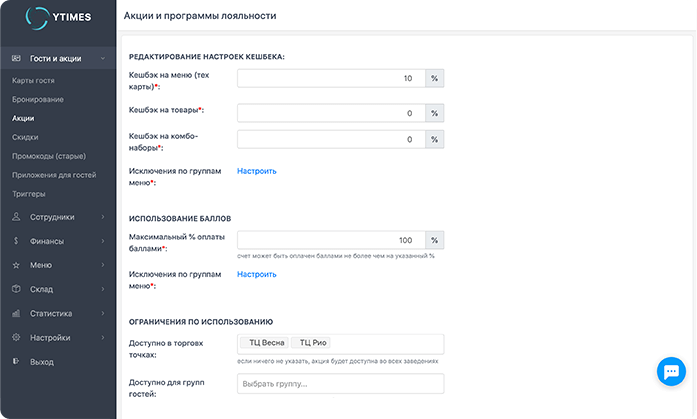Click the Настройки gear icon
This screenshot has width=697, height=419.
[x=17, y=337]
